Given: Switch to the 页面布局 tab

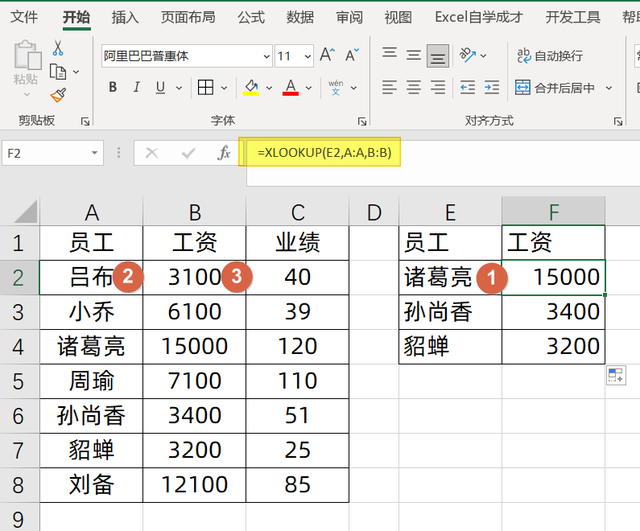Looking at the screenshot, I should click(188, 17).
